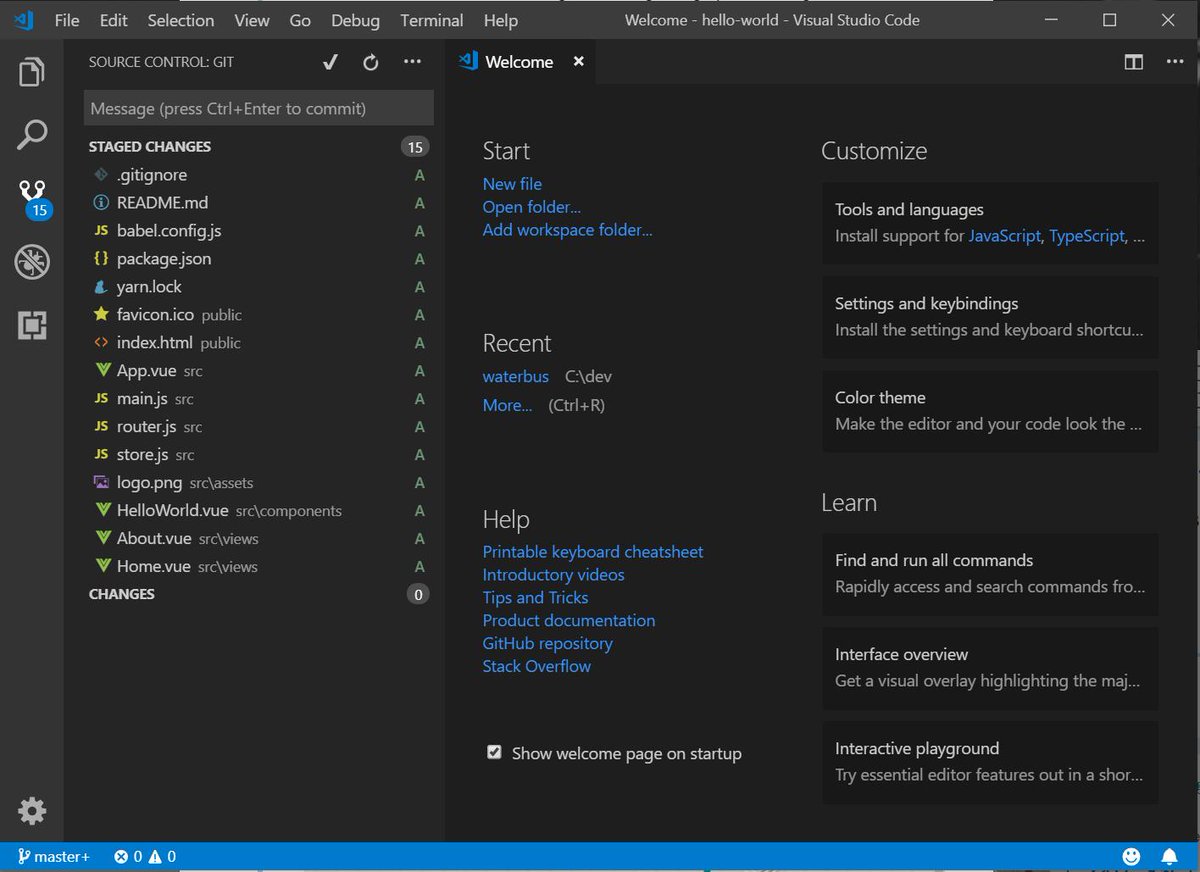Open Product documentation link

[569, 621]
